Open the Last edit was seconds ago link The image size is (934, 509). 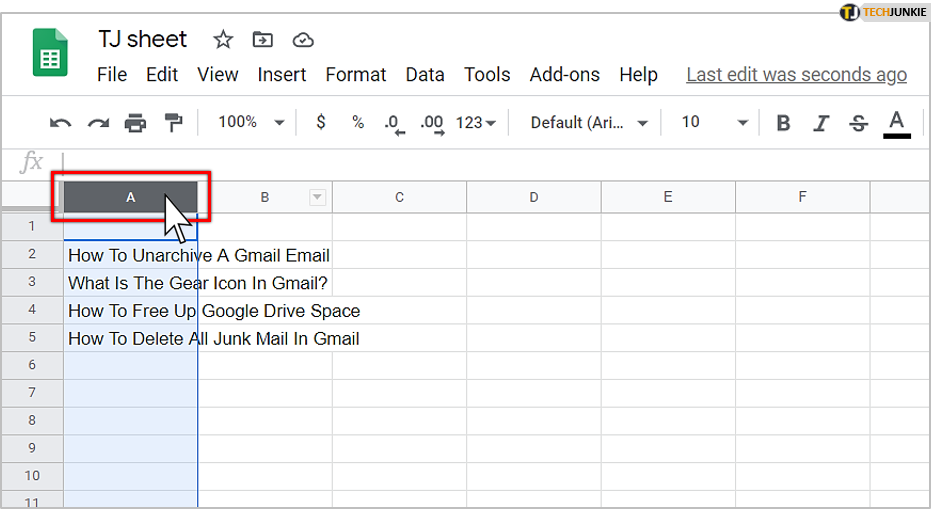click(x=796, y=75)
